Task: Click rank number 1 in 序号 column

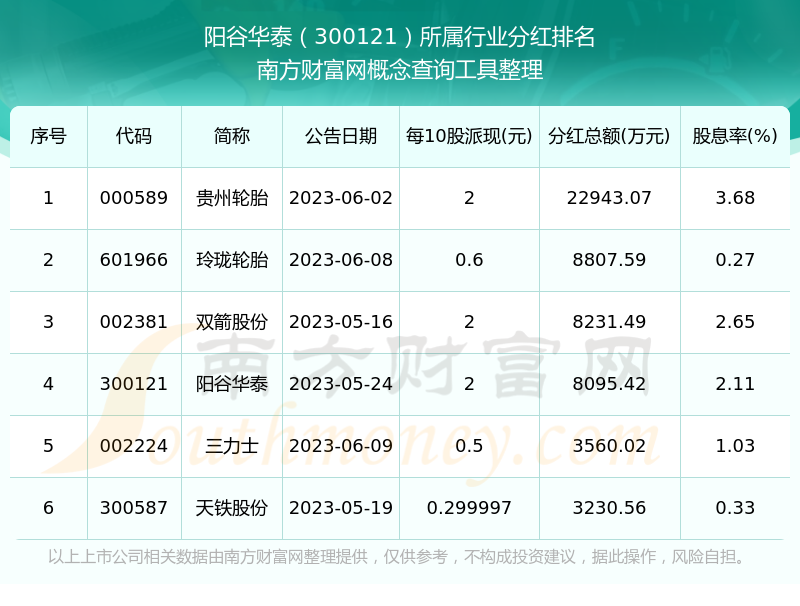Action: 48,198
